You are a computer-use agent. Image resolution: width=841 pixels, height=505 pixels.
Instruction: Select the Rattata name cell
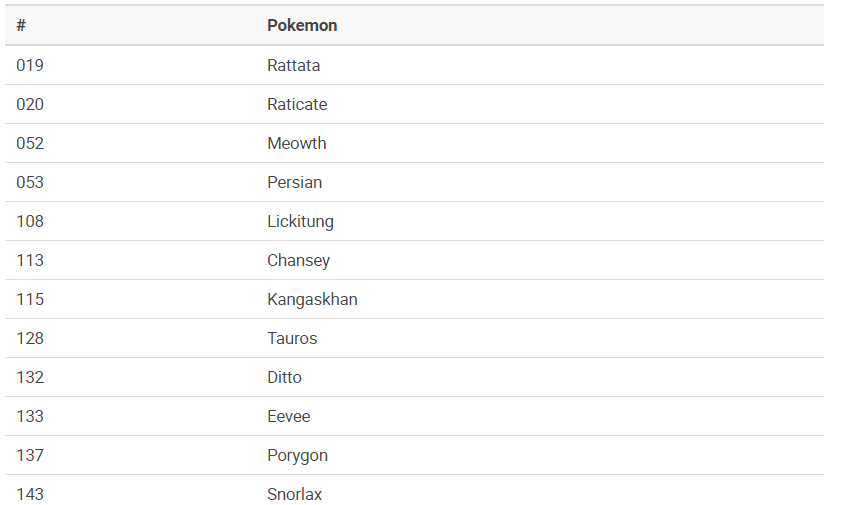(293, 65)
